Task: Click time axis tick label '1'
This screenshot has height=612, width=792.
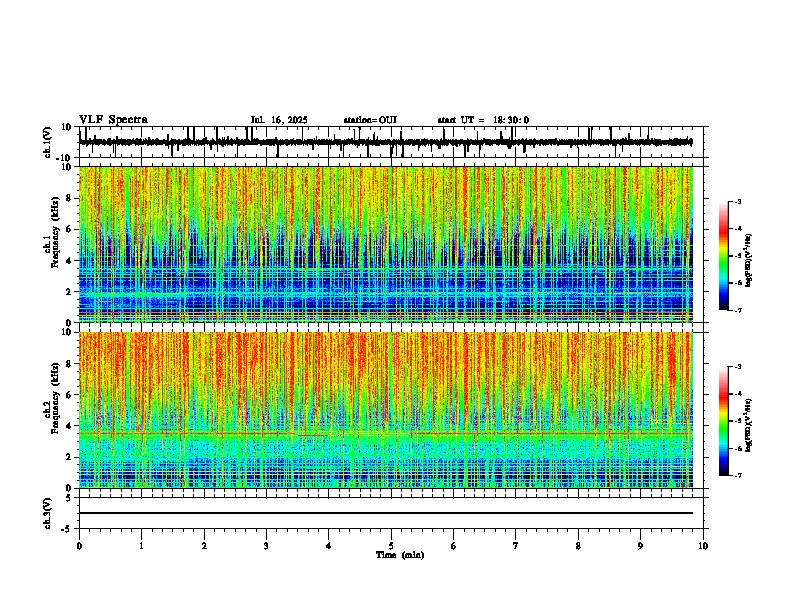Action: click(141, 546)
